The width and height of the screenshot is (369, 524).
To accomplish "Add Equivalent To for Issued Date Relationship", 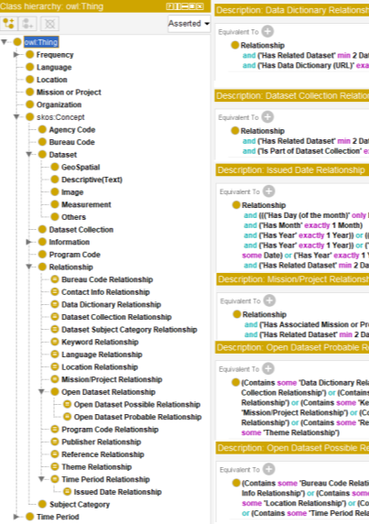I will tap(269, 191).
